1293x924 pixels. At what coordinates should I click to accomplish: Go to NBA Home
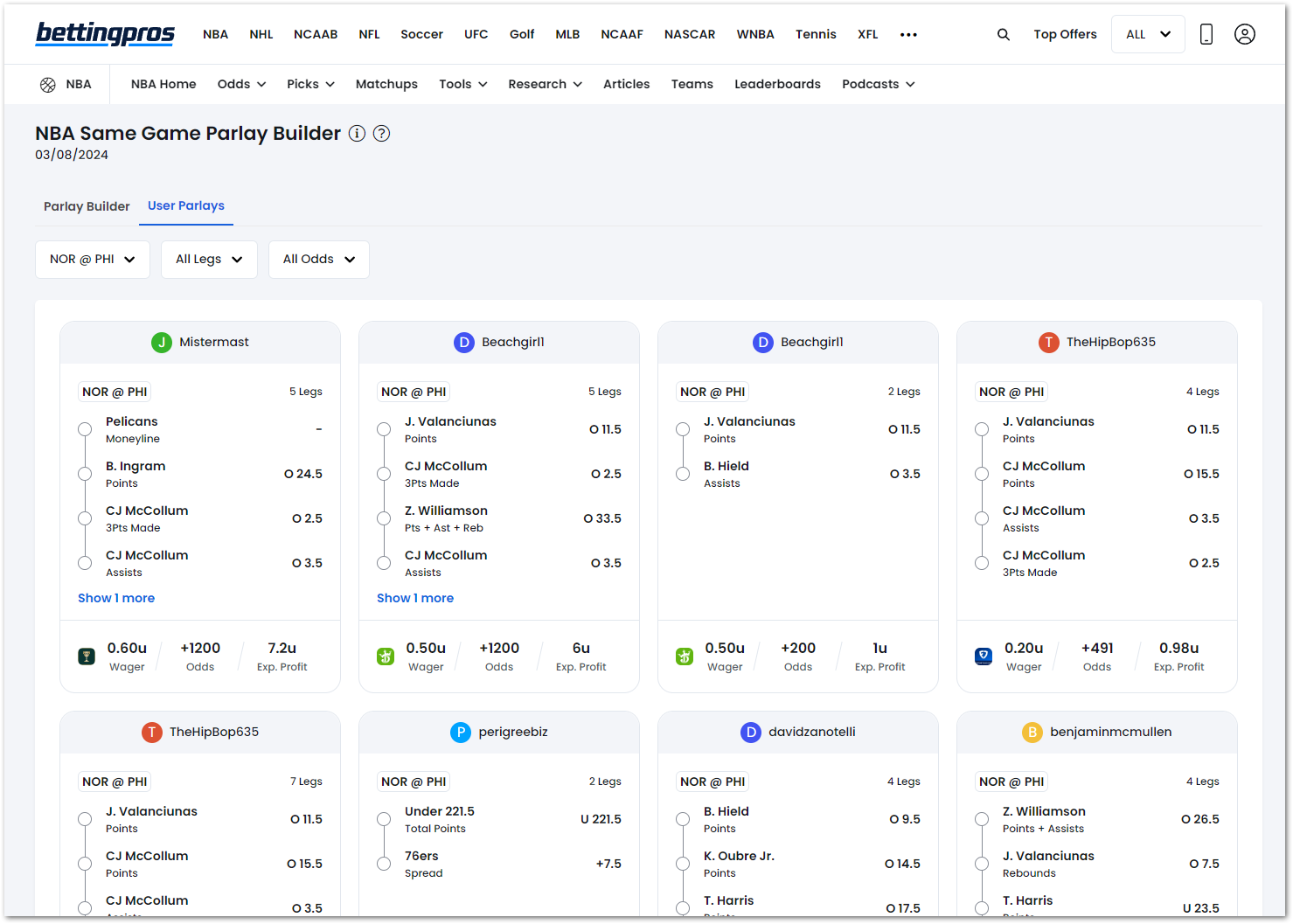(x=163, y=85)
